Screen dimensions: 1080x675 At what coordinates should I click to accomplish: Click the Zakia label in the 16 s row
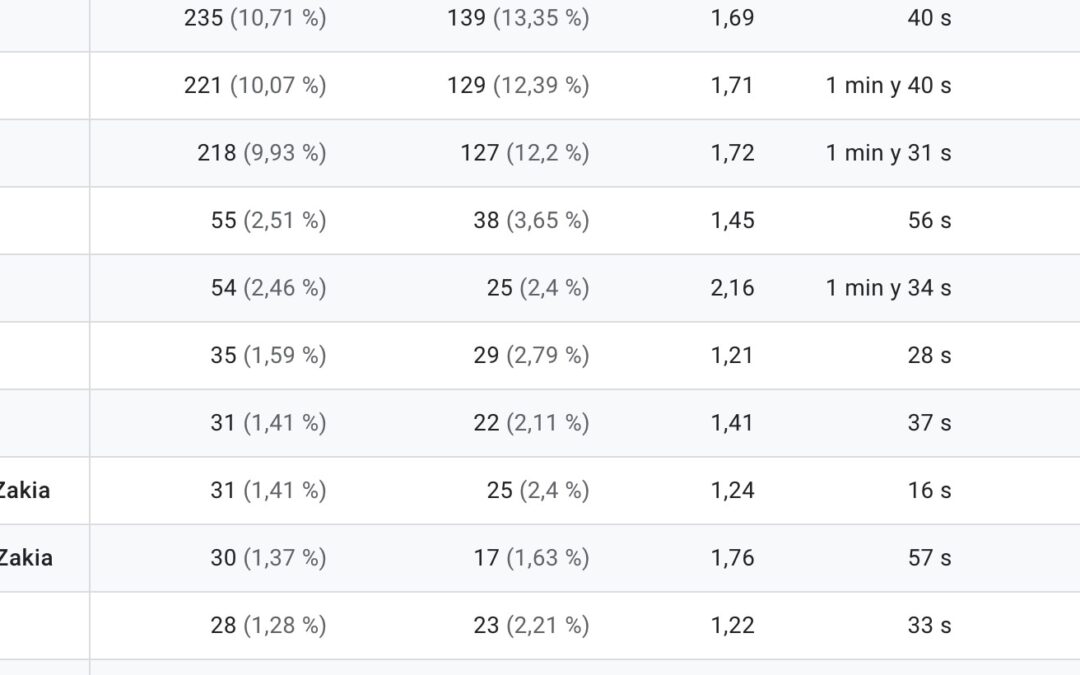coord(25,490)
